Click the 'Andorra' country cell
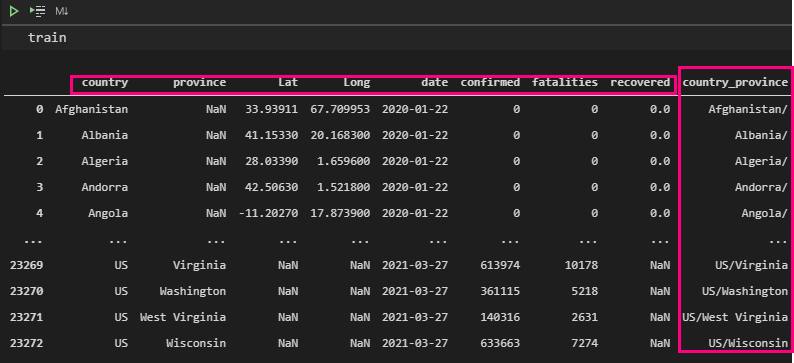Screen dimensions: 794x363 [x=105, y=187]
